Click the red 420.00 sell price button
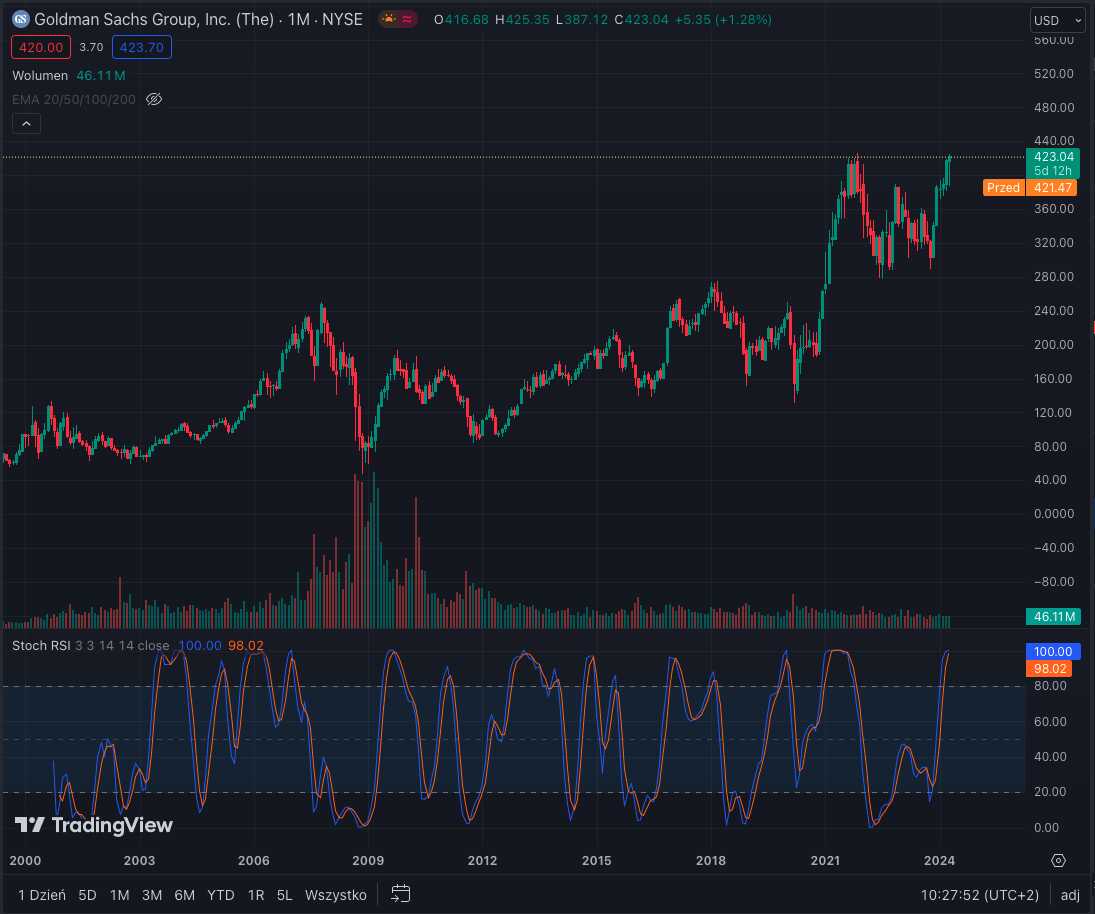The width and height of the screenshot is (1095, 914). click(41, 47)
